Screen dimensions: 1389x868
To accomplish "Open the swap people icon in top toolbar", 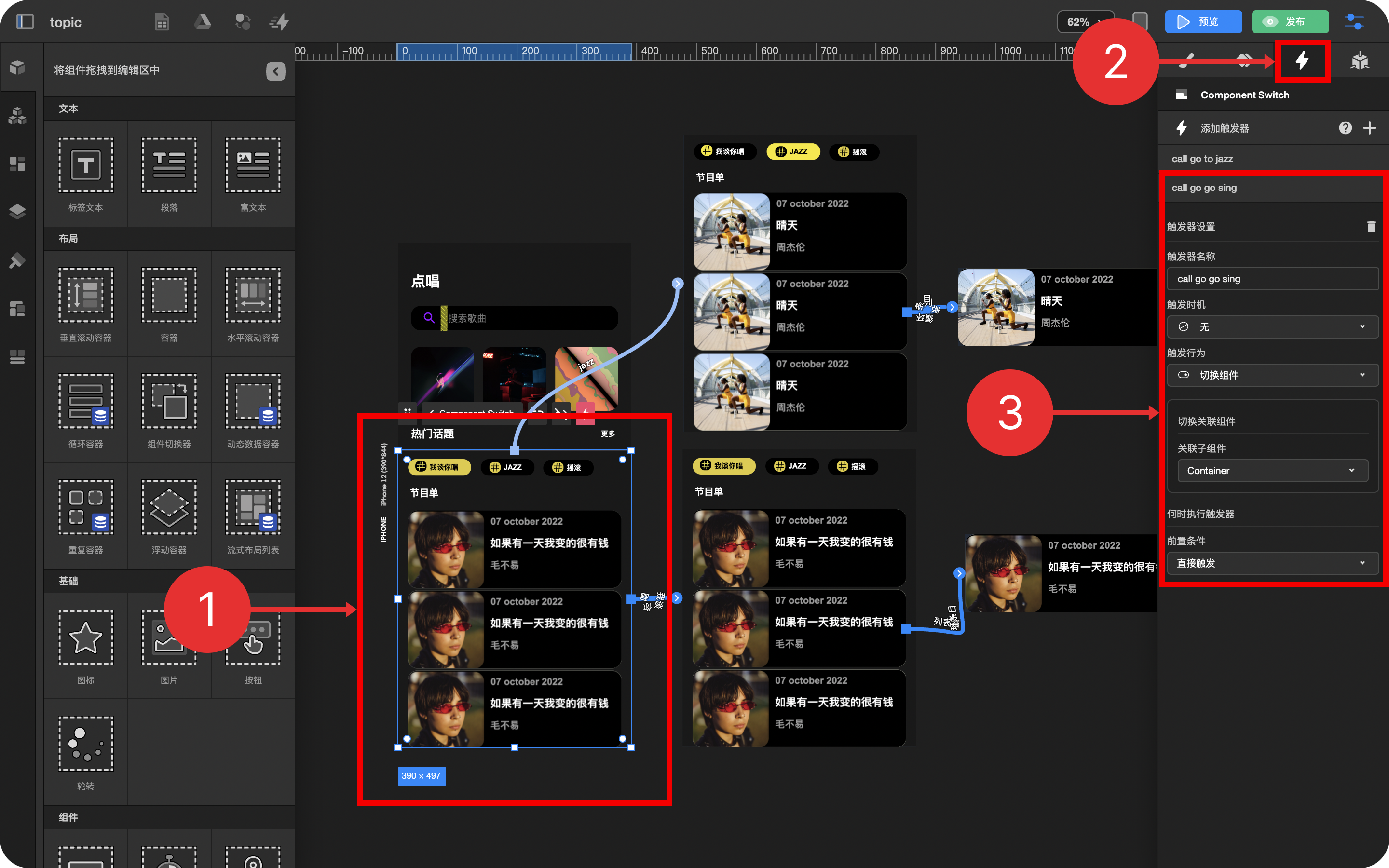I will click(243, 22).
